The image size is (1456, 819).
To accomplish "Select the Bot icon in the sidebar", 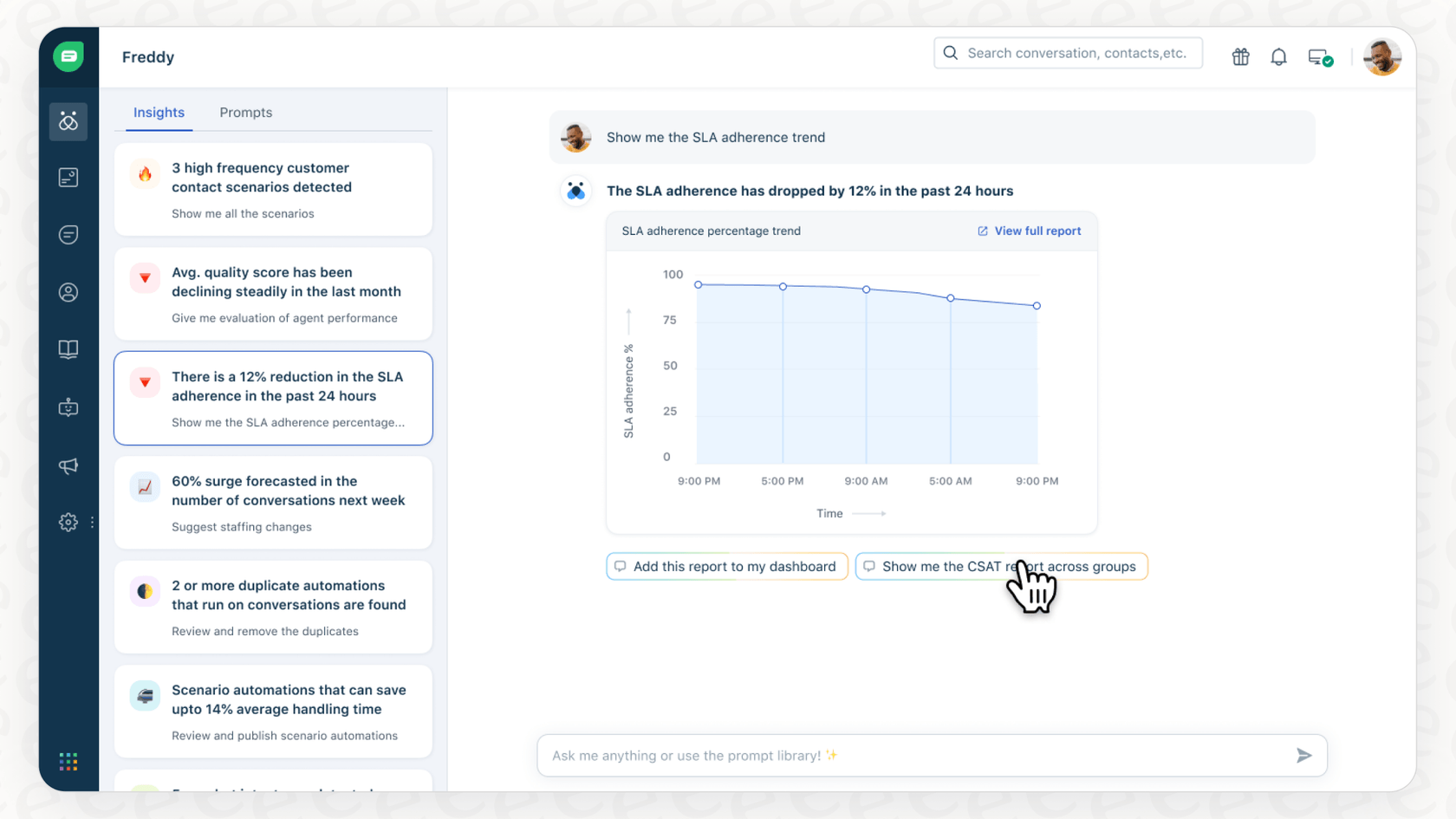I will (68, 407).
